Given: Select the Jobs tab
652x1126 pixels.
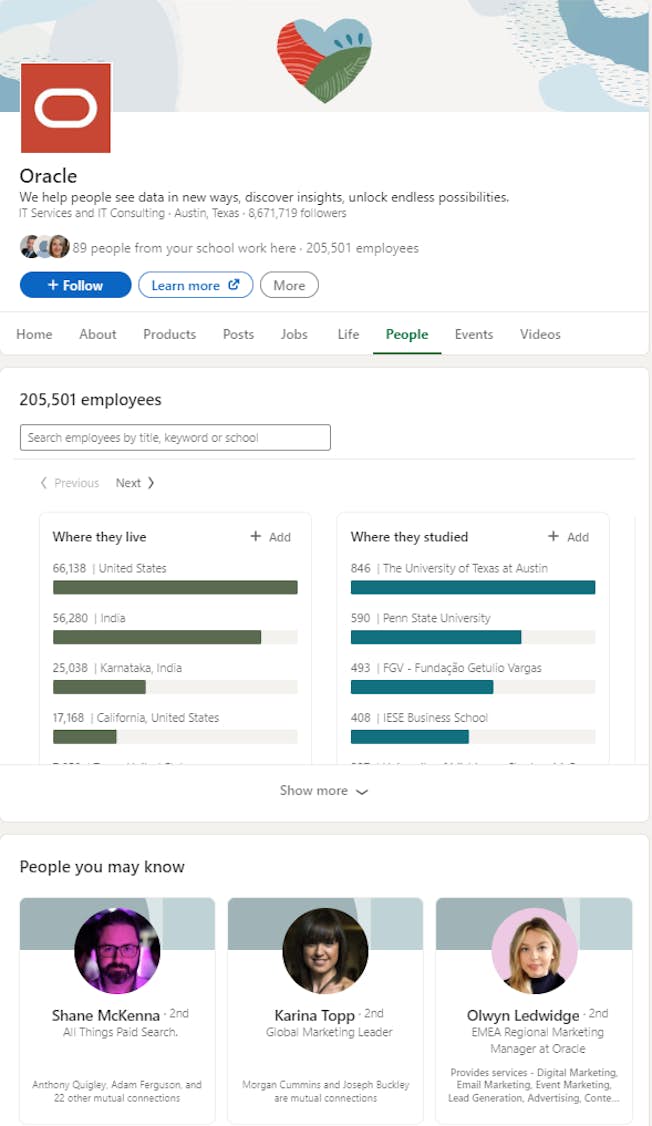Looking at the screenshot, I should pos(294,334).
